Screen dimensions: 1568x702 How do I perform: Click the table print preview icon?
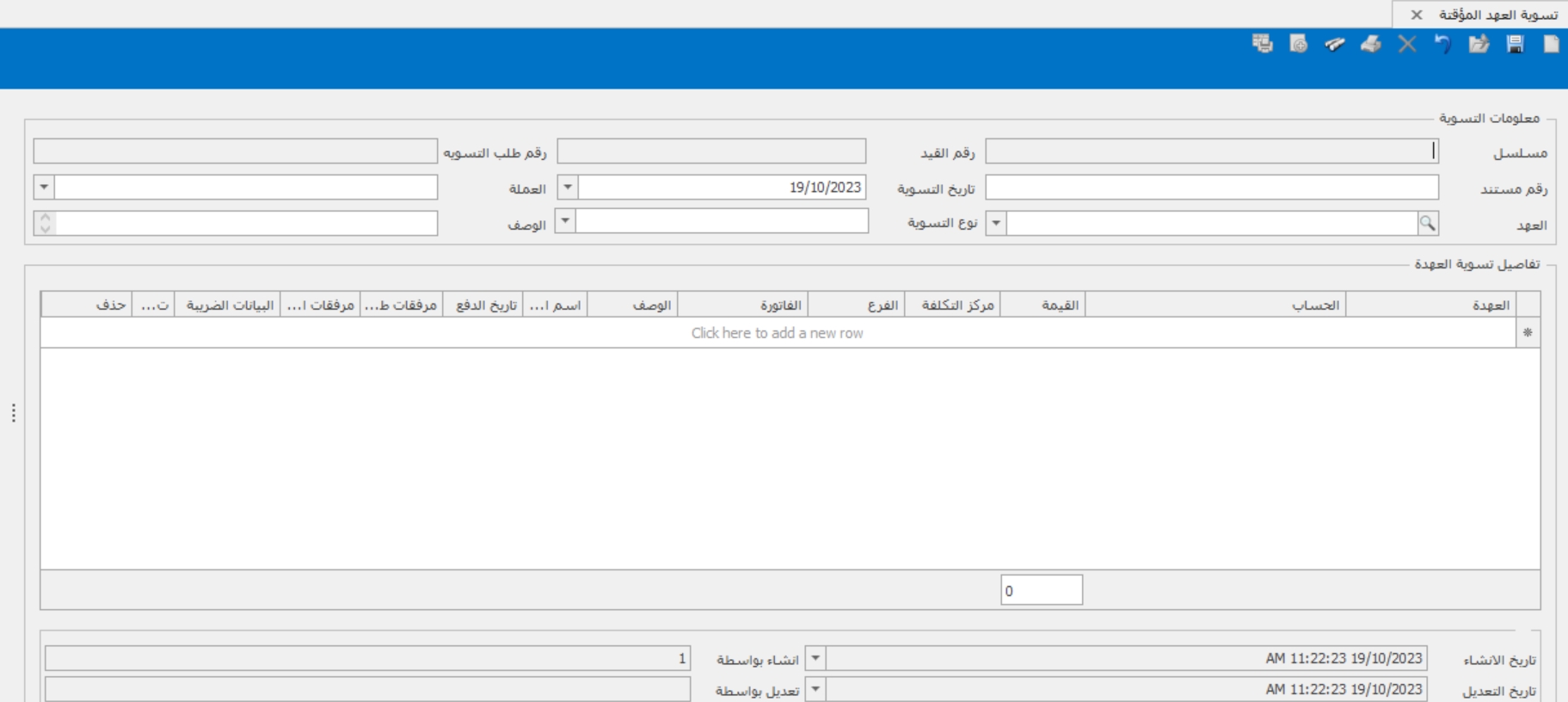pos(1262,44)
